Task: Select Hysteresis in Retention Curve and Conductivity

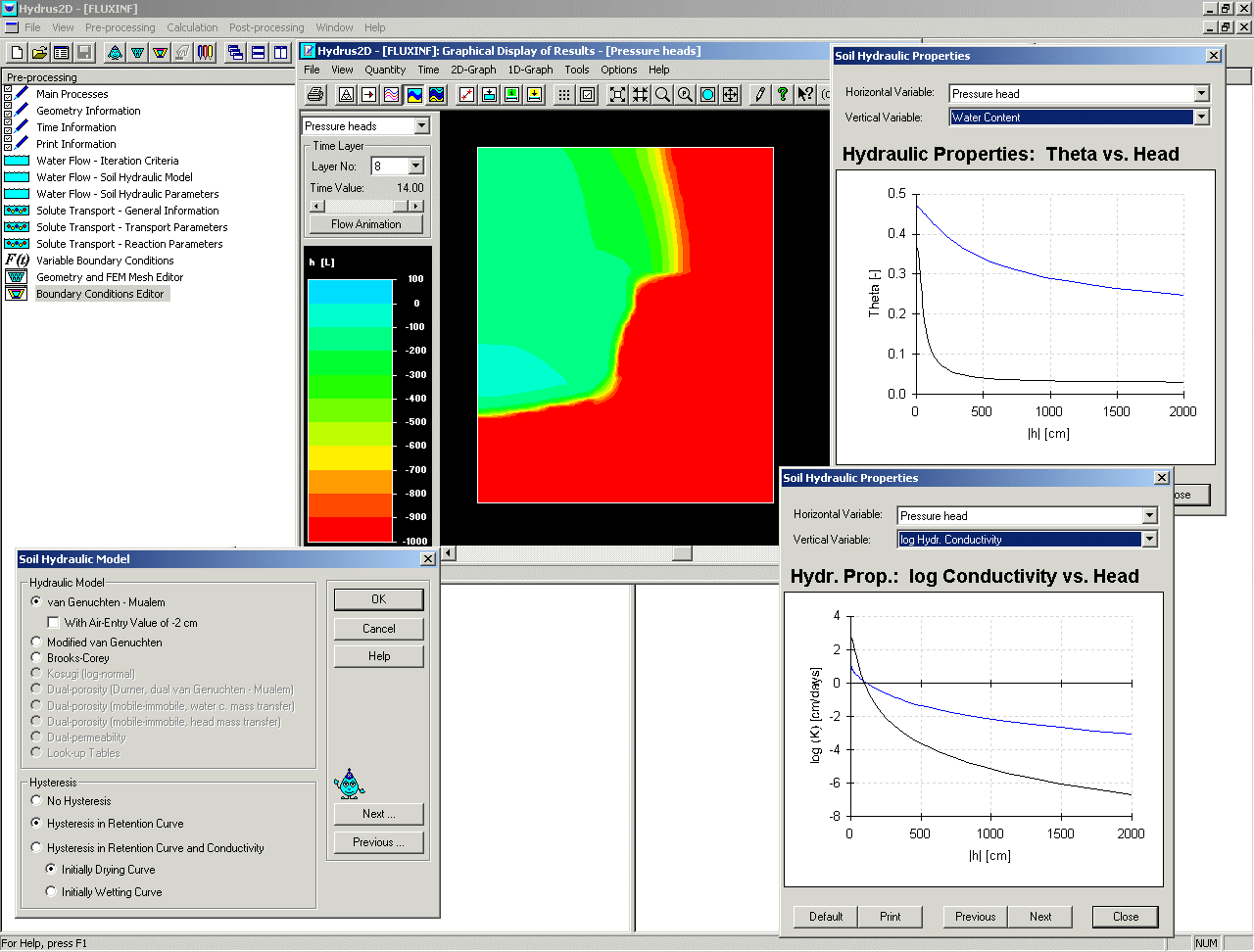Action: click(x=147, y=848)
